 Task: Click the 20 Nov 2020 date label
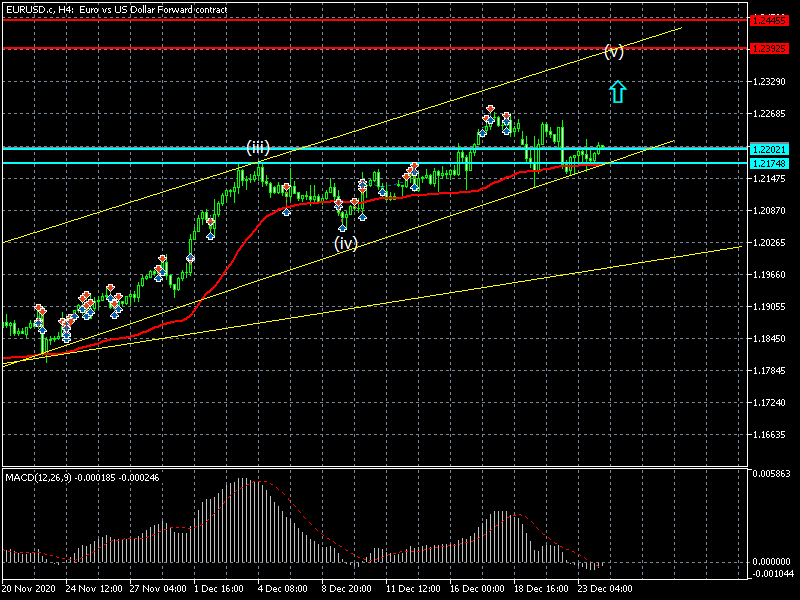[x=30, y=589]
